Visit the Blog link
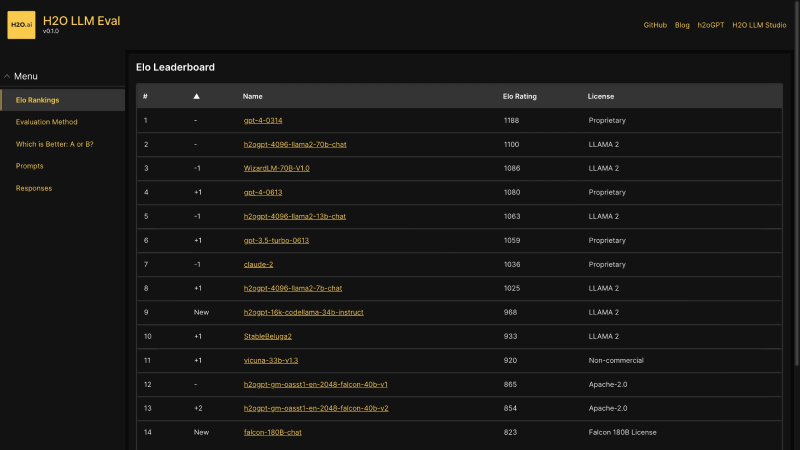800x450 pixels. [x=682, y=24]
